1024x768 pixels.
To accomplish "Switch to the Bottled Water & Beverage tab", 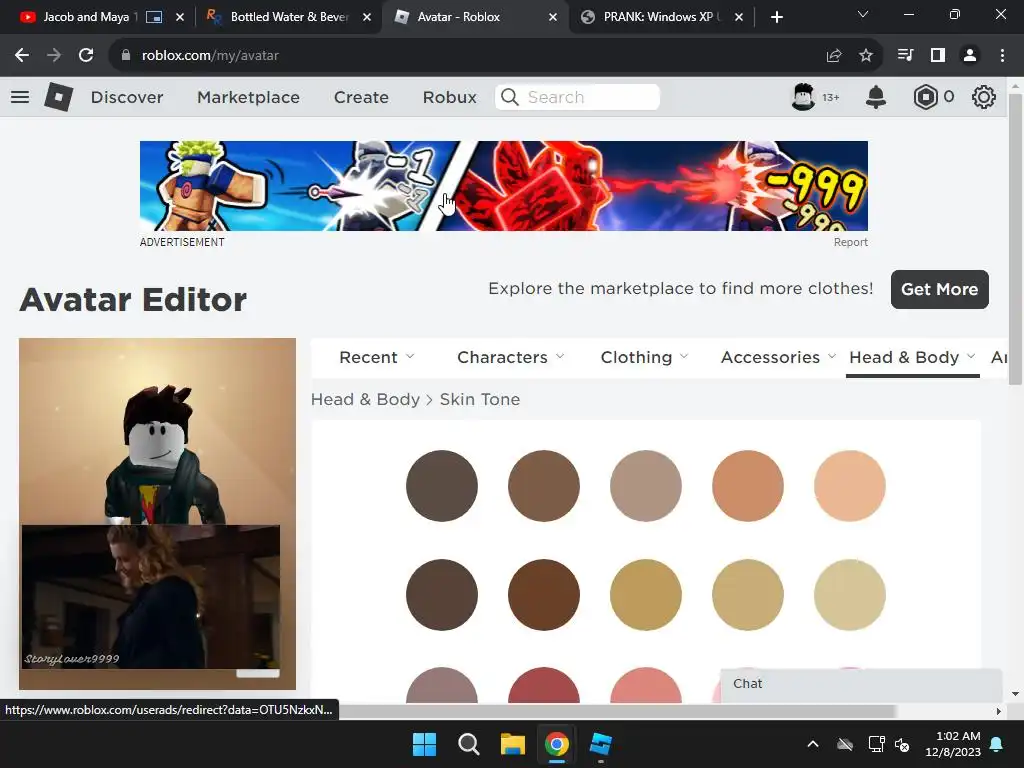I will click(x=289, y=17).
